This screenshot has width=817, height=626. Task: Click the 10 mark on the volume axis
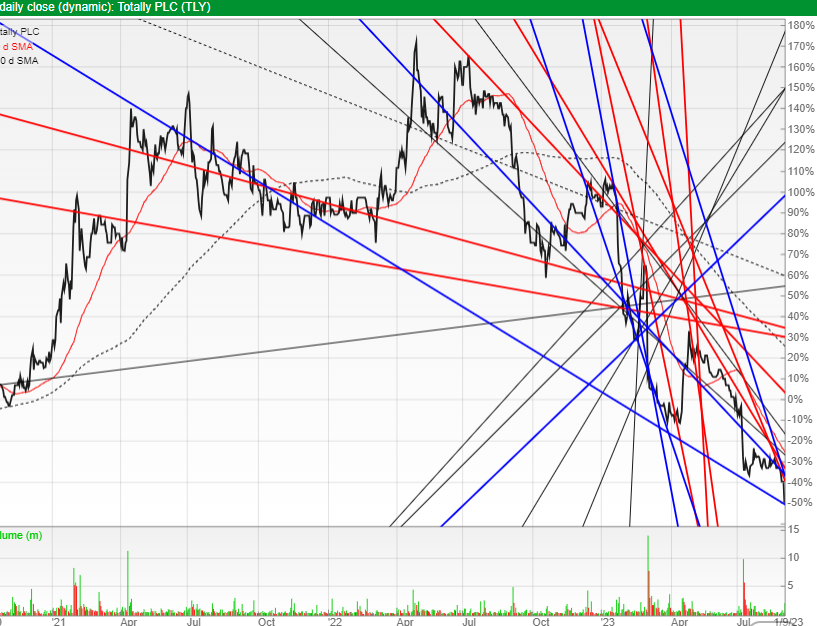tap(794, 558)
